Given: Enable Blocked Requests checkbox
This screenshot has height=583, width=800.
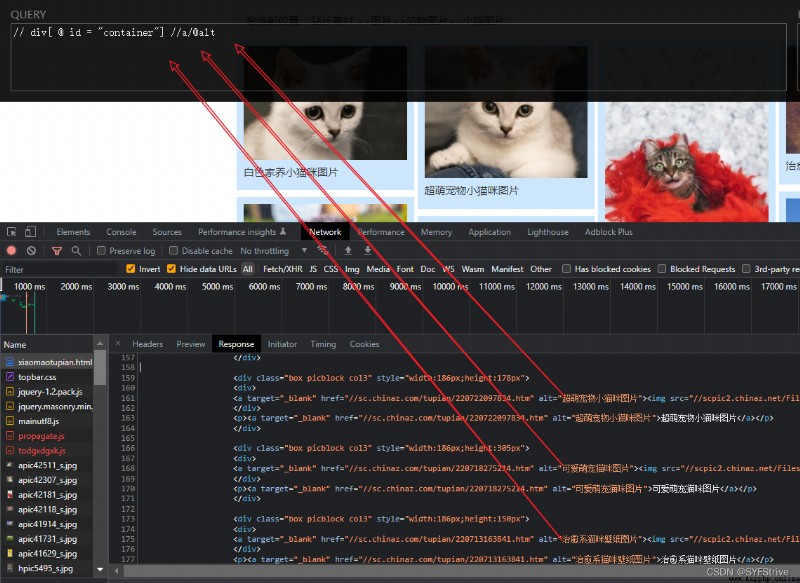Looking at the screenshot, I should point(662,269).
